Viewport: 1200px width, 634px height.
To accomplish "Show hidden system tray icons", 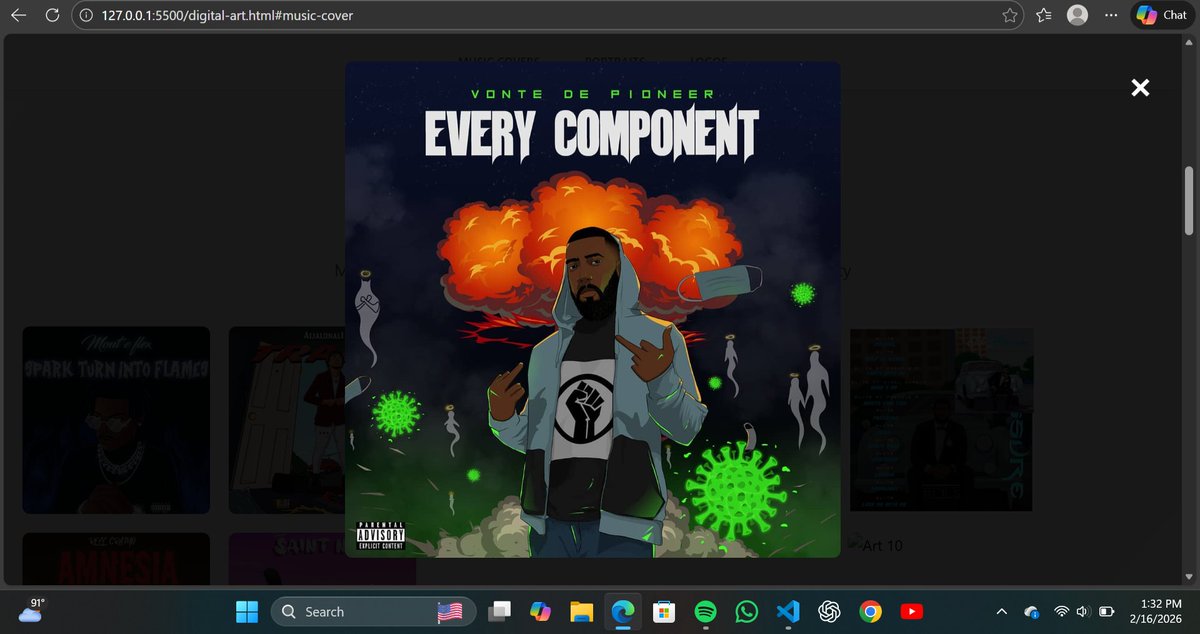I will [1002, 611].
